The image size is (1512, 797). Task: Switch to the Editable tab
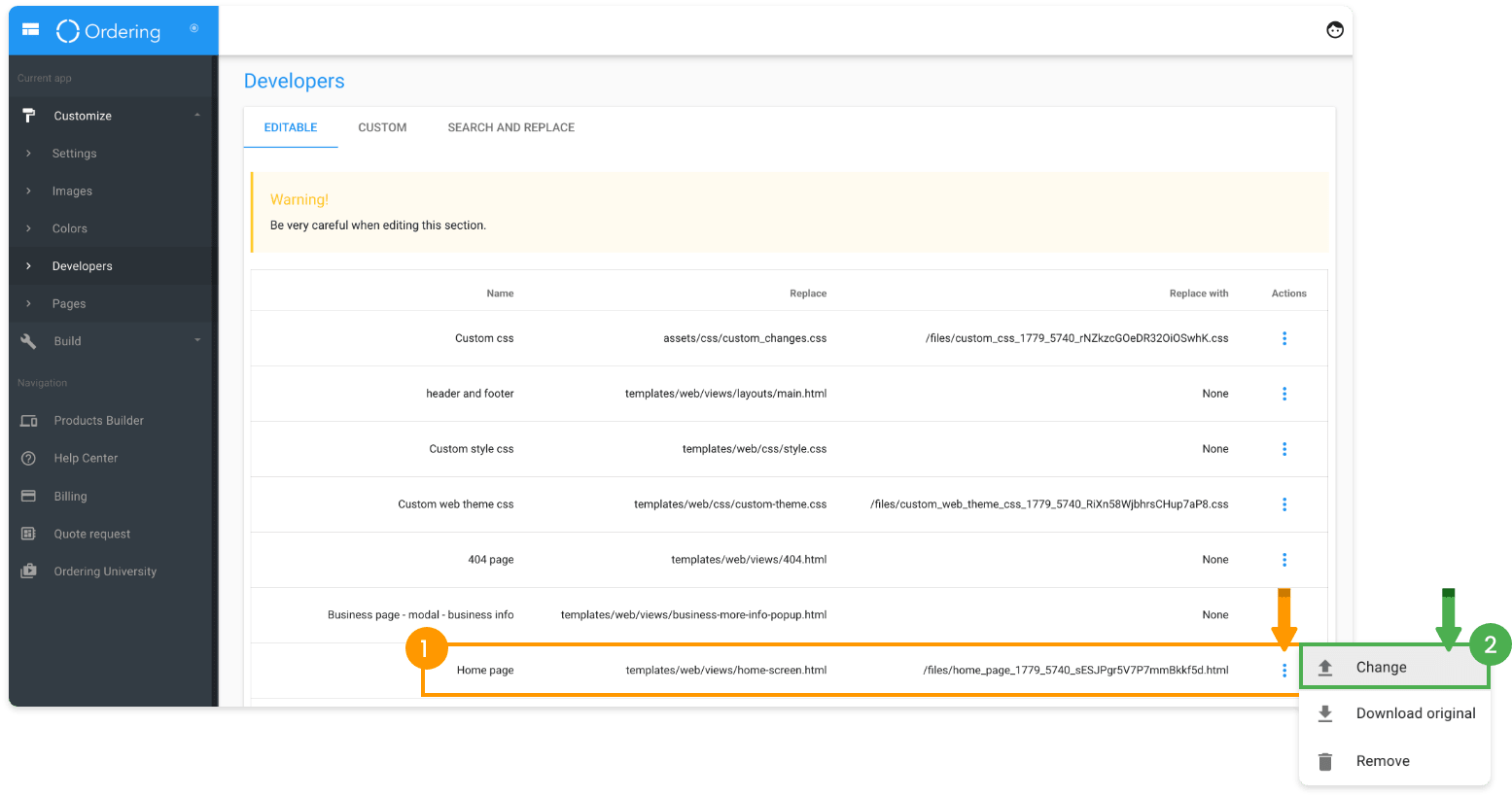coord(291,127)
